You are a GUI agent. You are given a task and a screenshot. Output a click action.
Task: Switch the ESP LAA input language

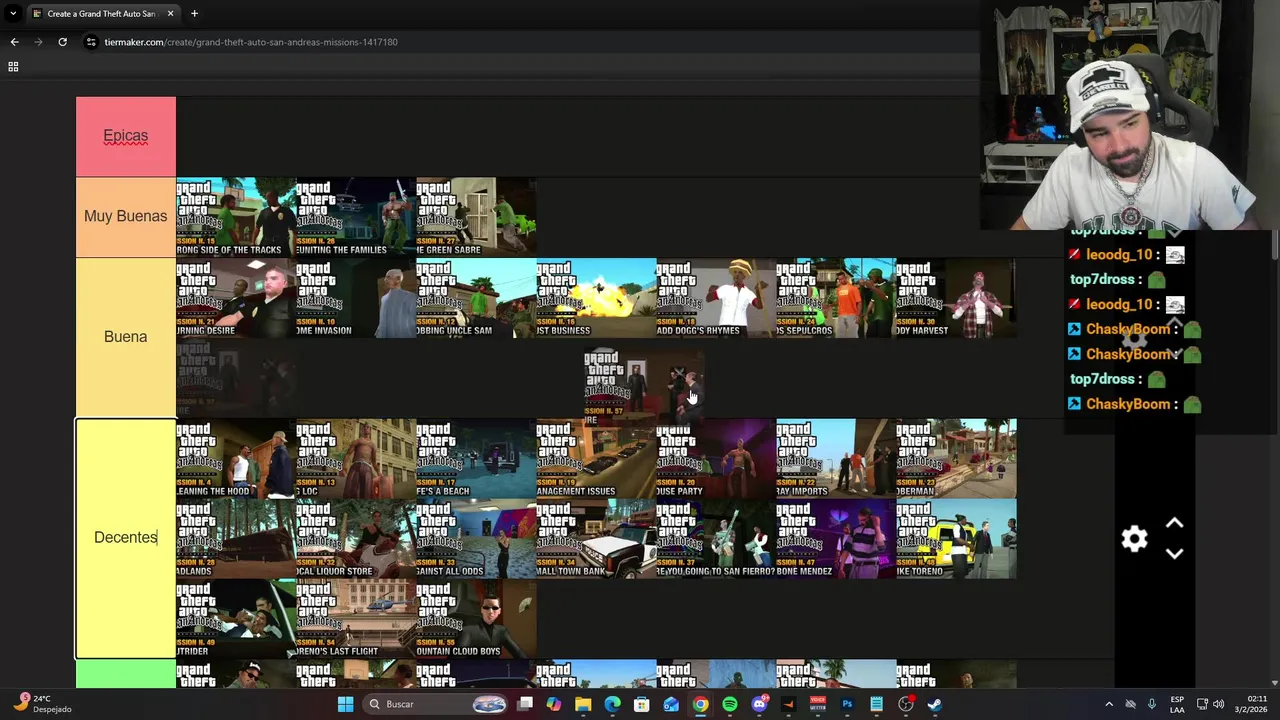[x=1177, y=704]
